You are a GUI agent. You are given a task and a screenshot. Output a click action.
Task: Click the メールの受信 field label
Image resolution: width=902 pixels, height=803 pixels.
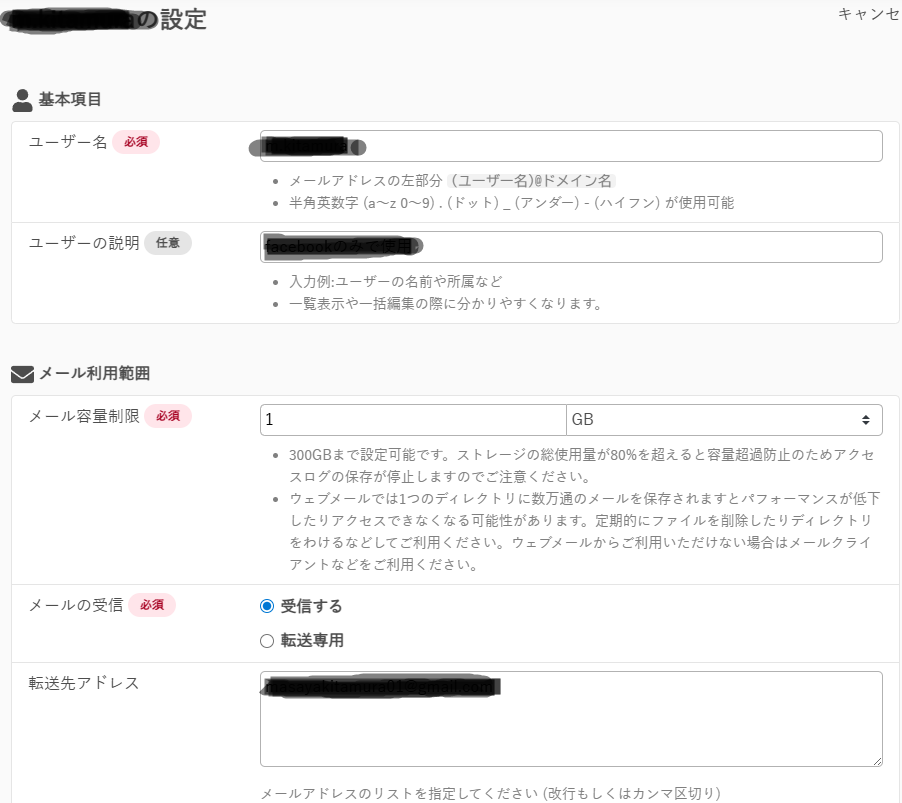pyautogui.click(x=76, y=605)
